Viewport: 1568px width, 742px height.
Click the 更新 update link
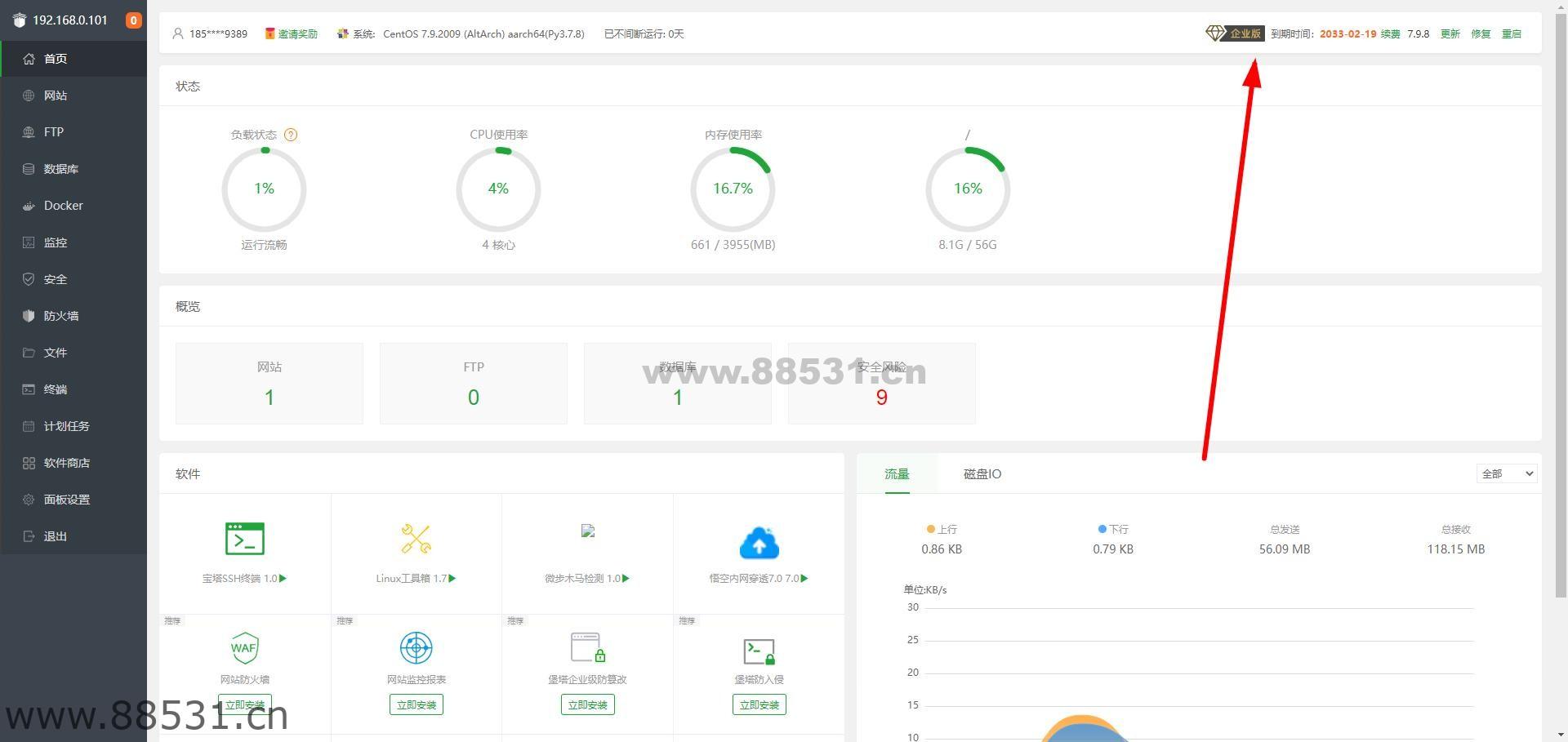(1450, 34)
